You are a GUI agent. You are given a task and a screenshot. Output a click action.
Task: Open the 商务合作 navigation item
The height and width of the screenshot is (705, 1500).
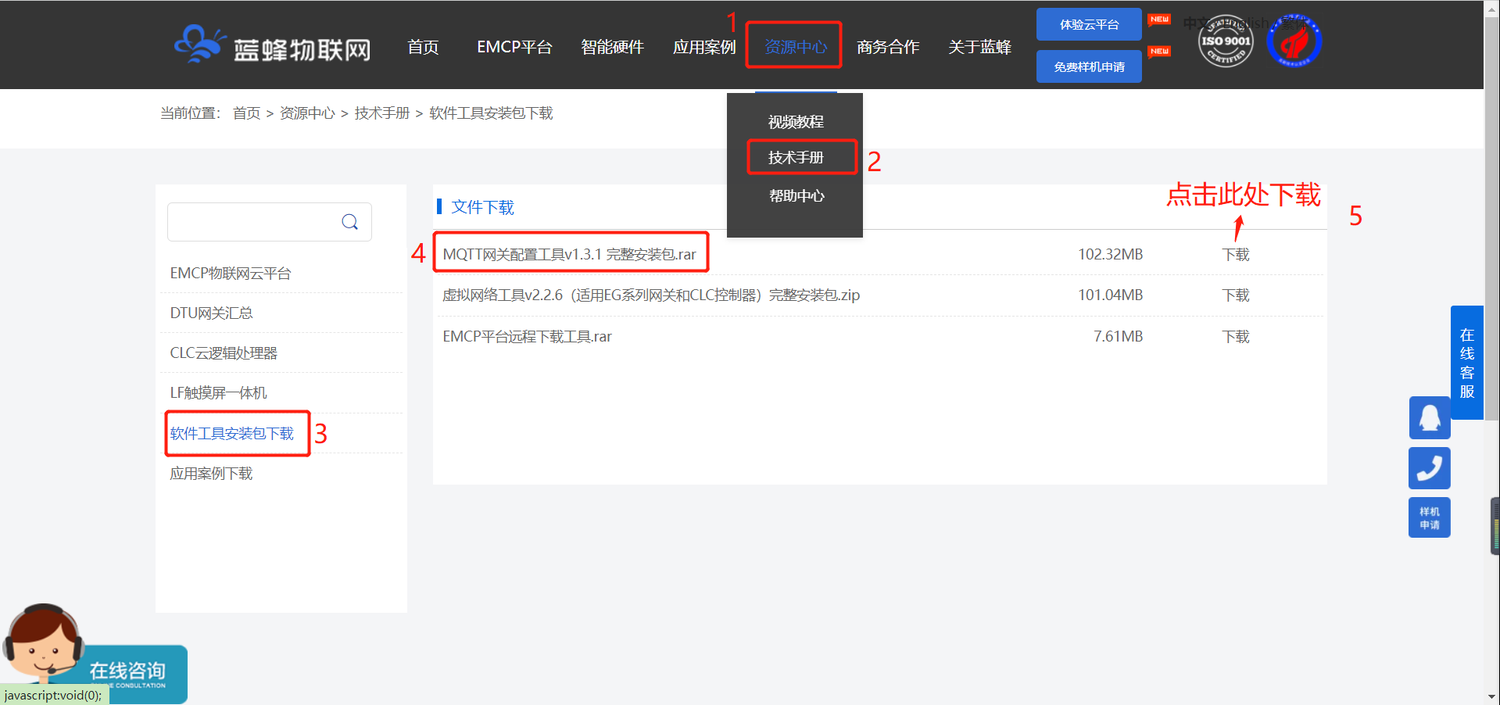tap(888, 47)
